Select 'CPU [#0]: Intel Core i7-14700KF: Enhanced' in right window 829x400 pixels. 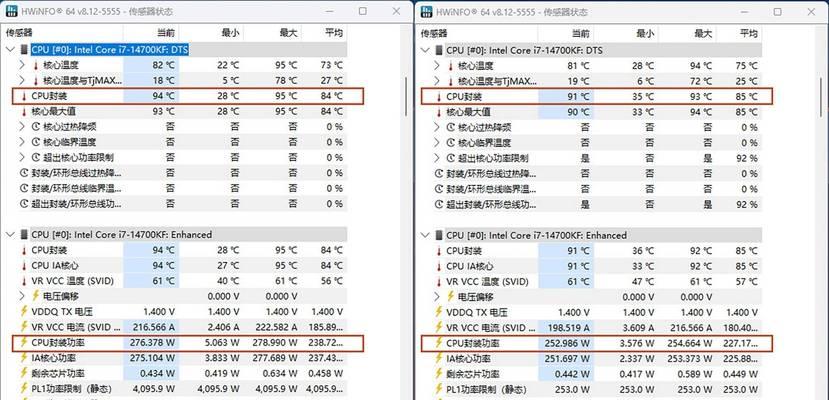click(x=536, y=235)
